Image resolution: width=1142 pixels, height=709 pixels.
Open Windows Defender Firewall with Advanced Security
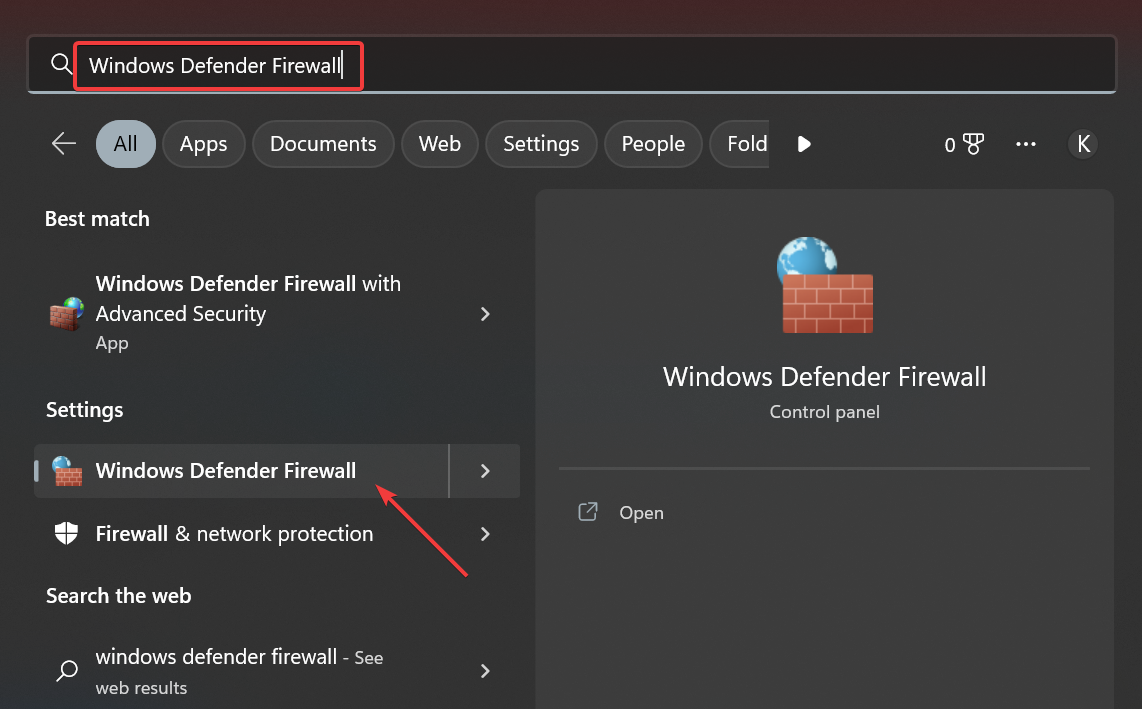pyautogui.click(x=248, y=313)
